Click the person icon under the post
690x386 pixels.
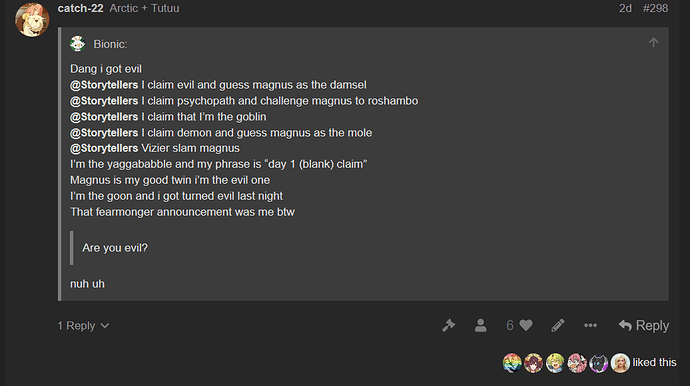click(481, 326)
